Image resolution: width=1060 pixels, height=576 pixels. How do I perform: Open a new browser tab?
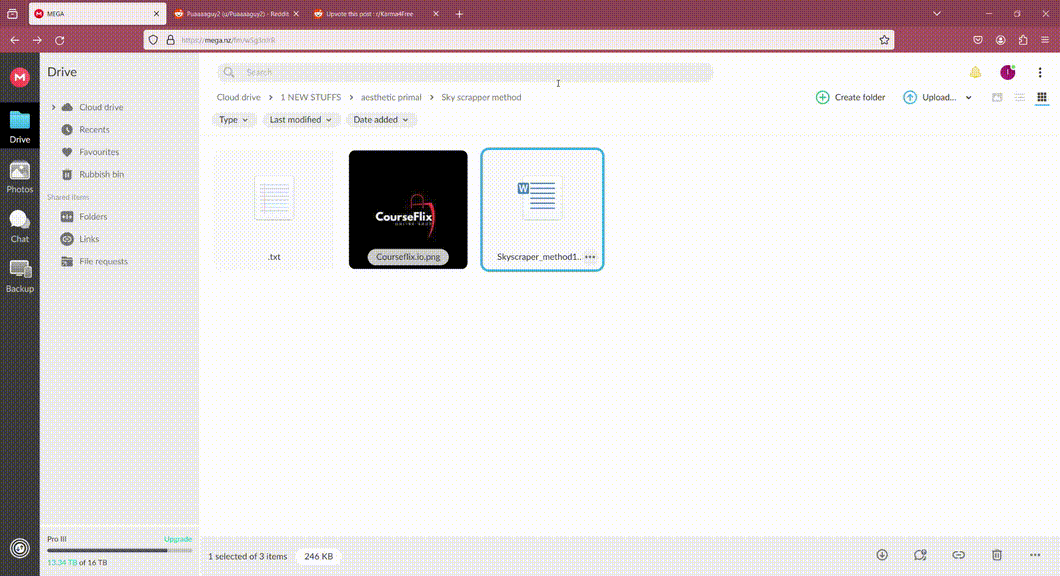(459, 14)
